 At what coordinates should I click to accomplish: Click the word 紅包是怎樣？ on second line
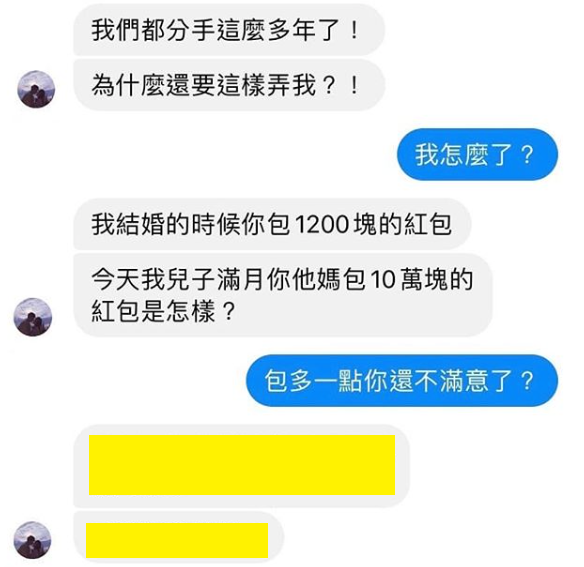(x=164, y=311)
